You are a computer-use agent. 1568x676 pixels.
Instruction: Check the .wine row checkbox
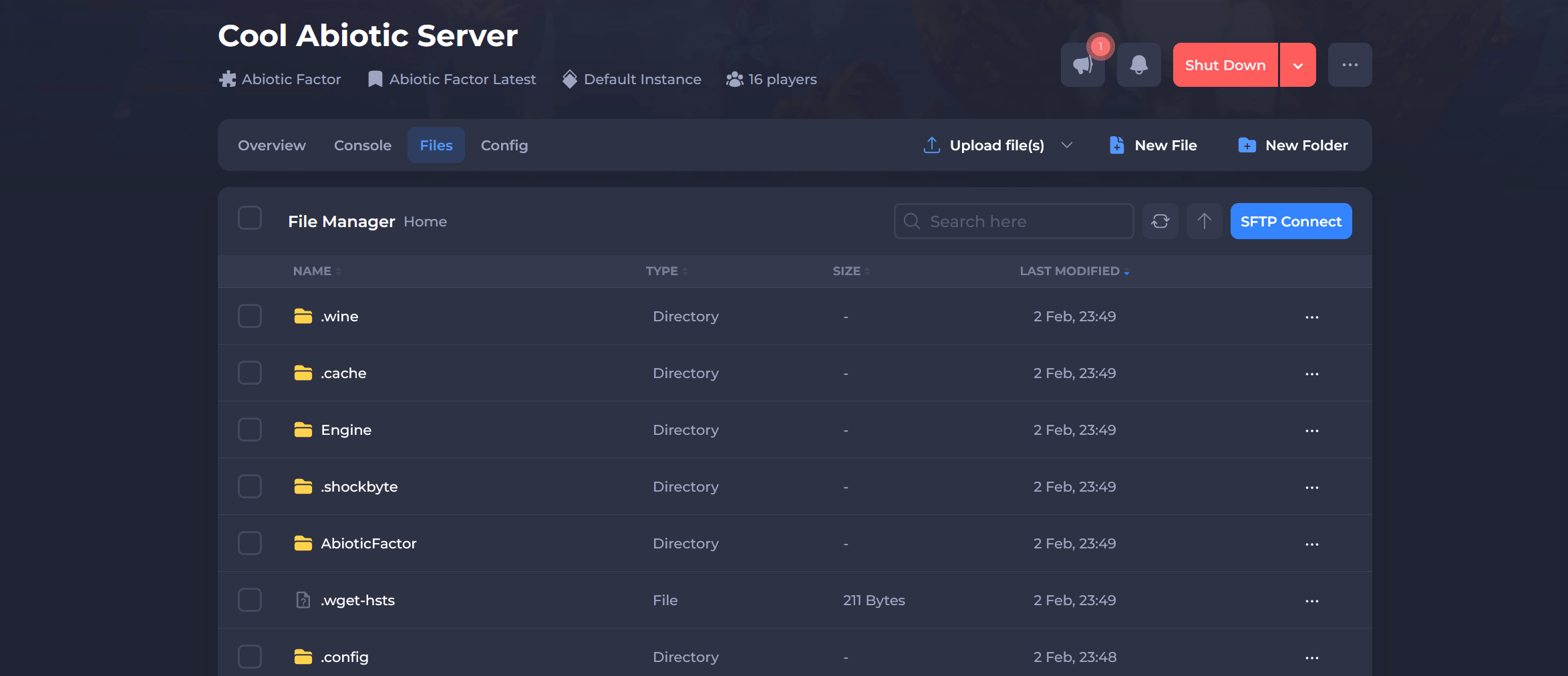coord(250,316)
